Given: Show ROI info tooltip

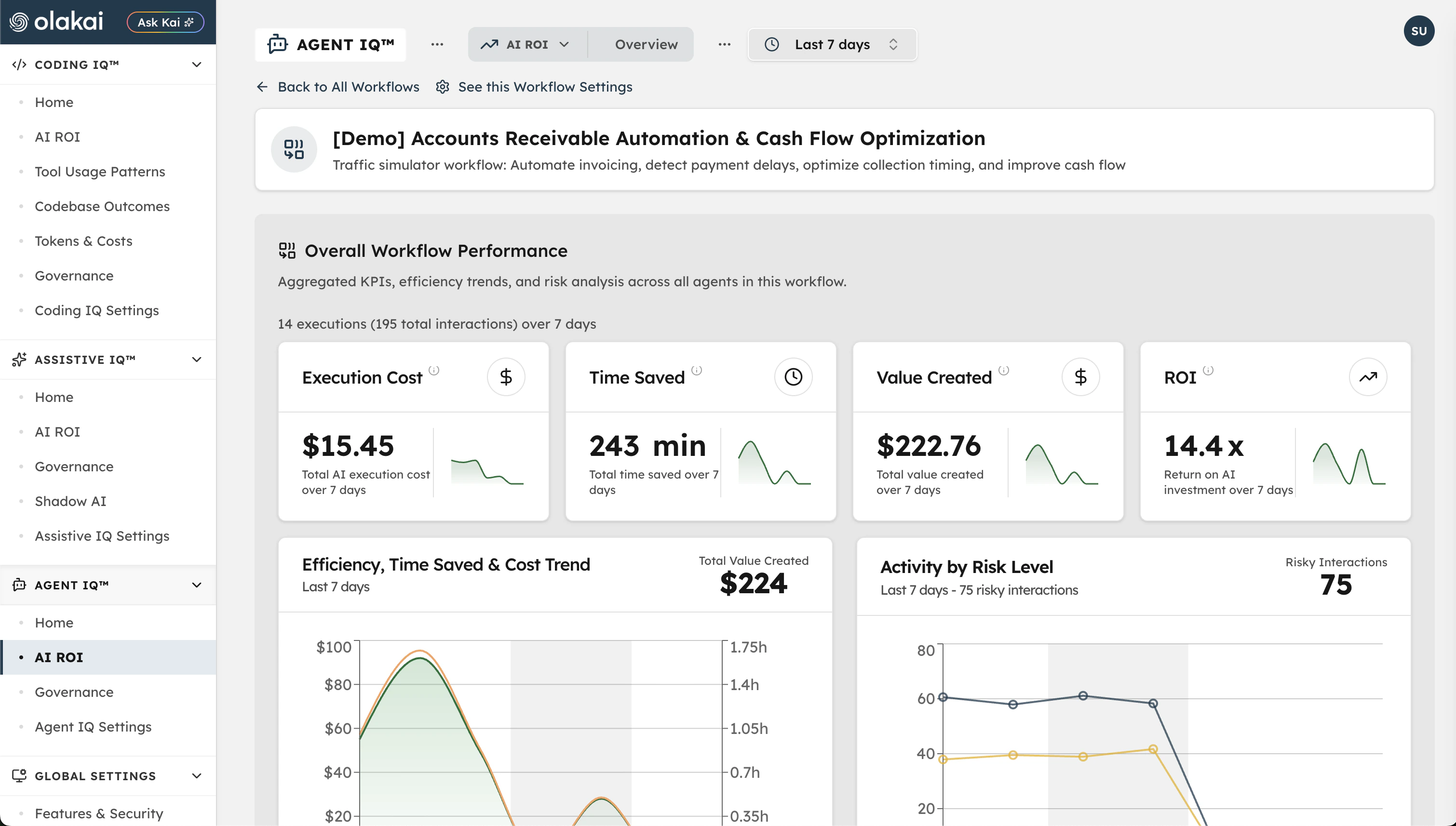Looking at the screenshot, I should pyautogui.click(x=1208, y=371).
